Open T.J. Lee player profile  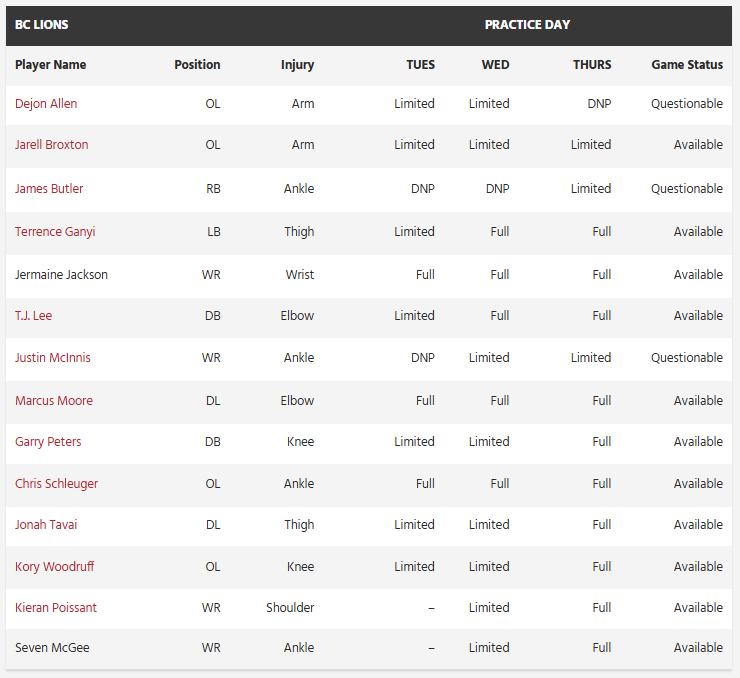click(x=33, y=316)
